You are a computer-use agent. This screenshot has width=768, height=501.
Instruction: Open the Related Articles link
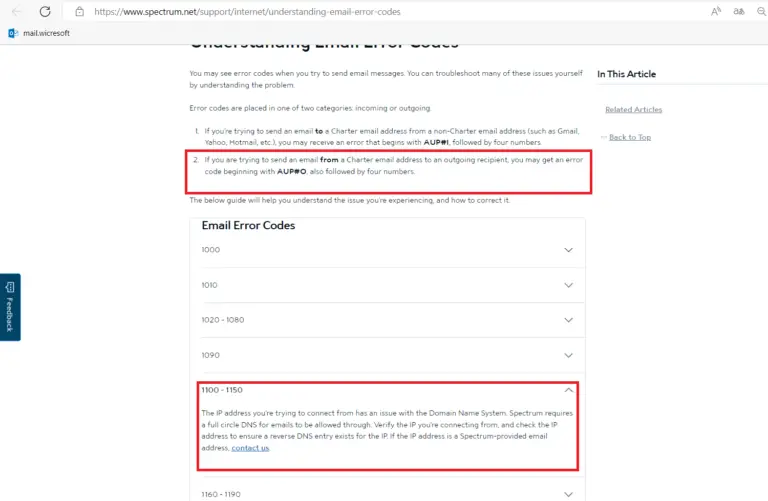tap(633, 109)
